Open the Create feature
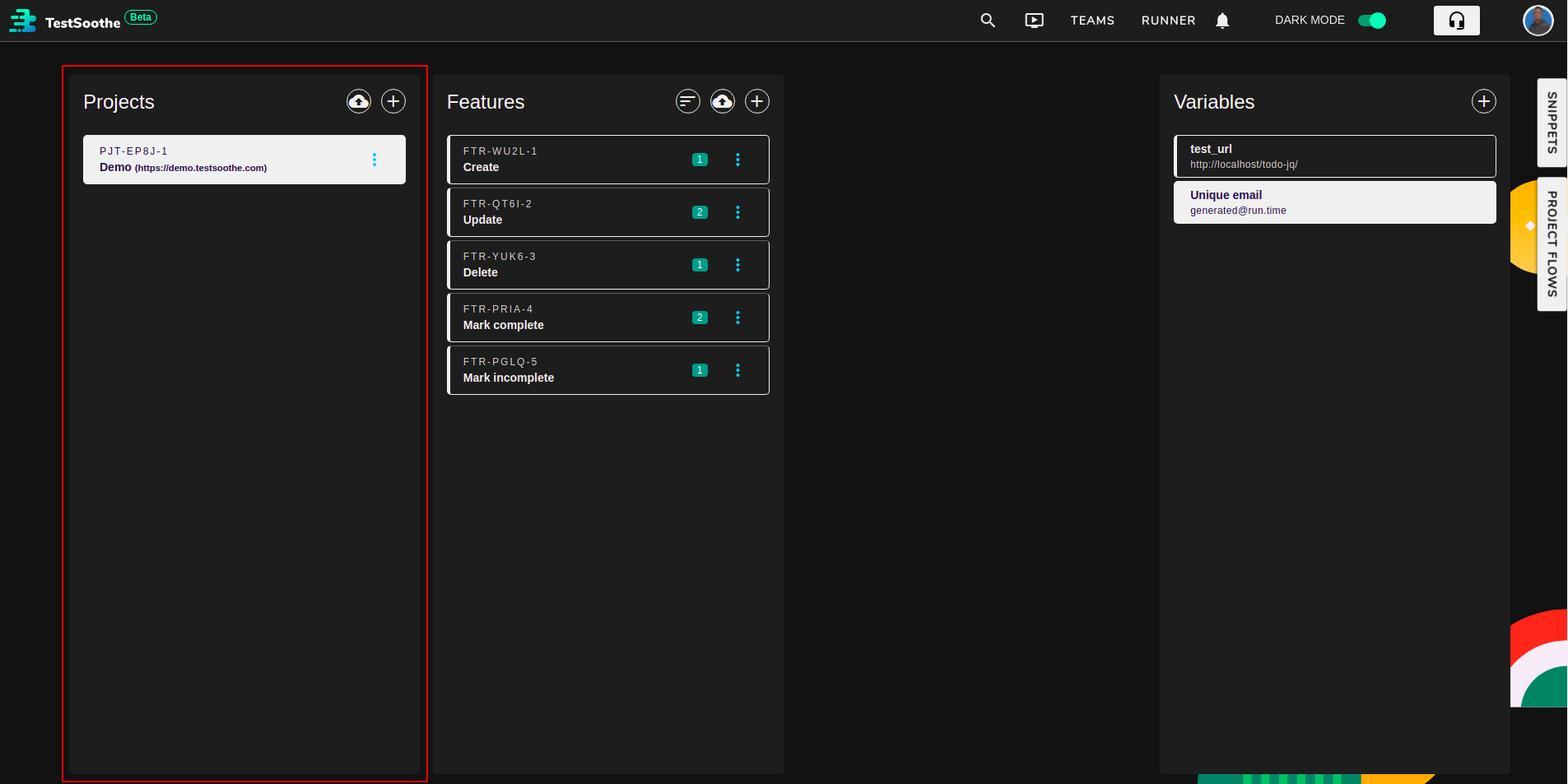 pyautogui.click(x=608, y=160)
